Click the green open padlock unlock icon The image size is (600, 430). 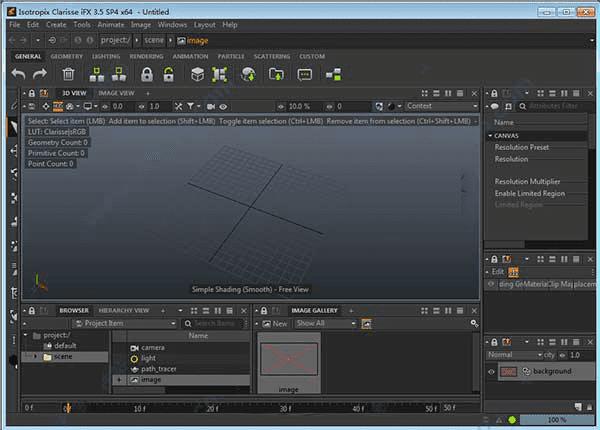170,74
